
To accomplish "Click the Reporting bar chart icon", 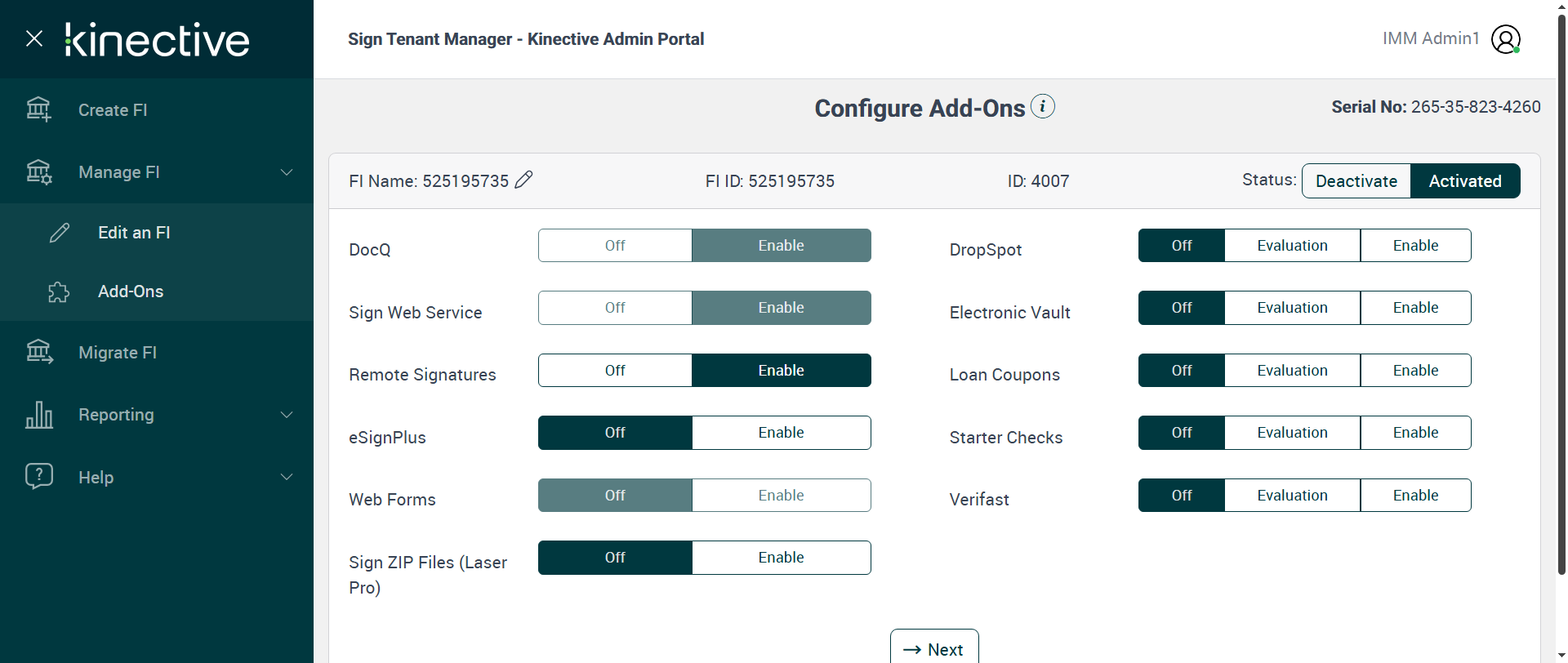I will 38,415.
